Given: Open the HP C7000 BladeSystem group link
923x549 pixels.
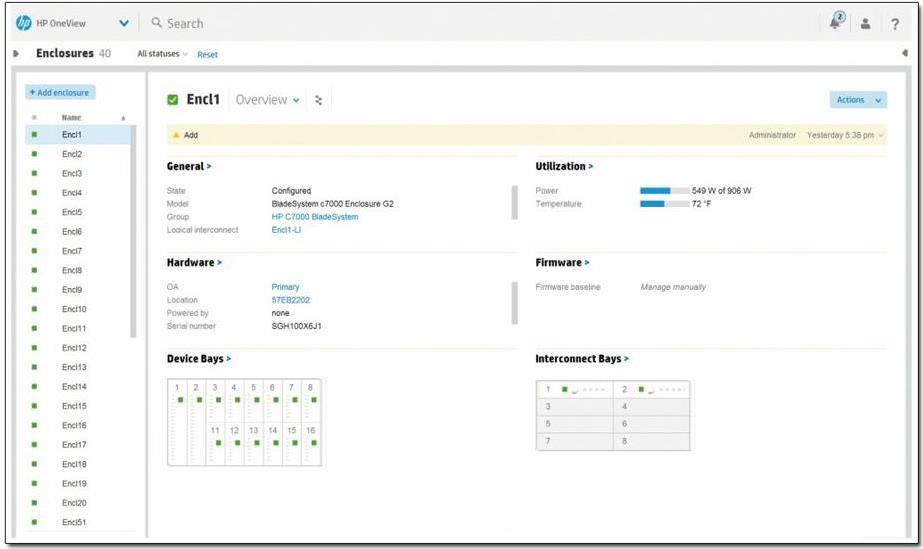Looking at the screenshot, I should point(314,217).
